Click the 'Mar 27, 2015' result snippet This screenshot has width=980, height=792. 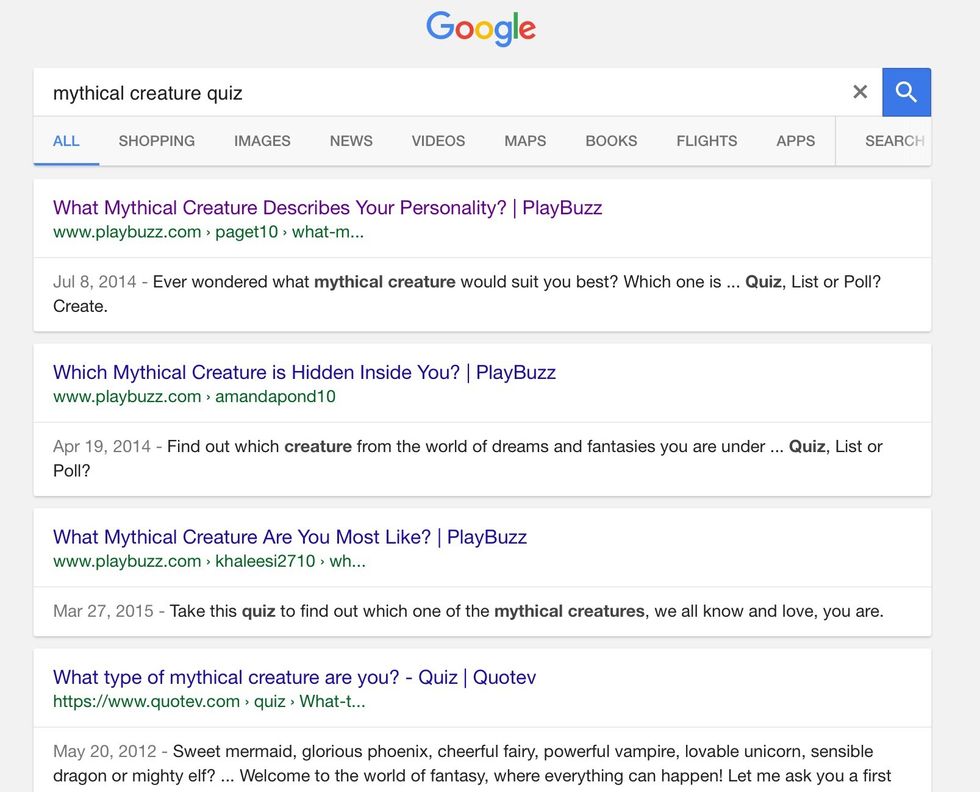468,611
